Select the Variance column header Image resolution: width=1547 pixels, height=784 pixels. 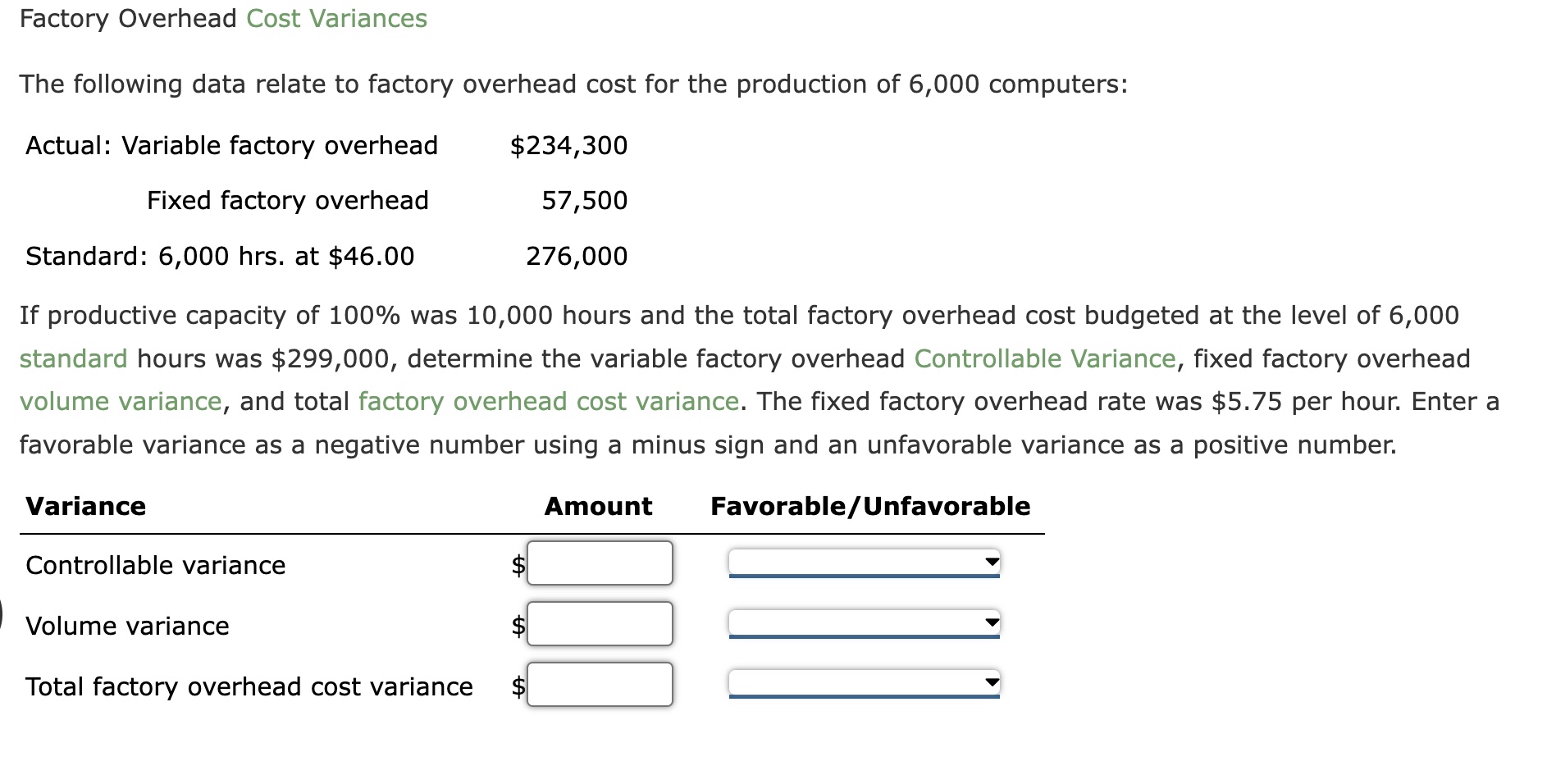pos(85,505)
